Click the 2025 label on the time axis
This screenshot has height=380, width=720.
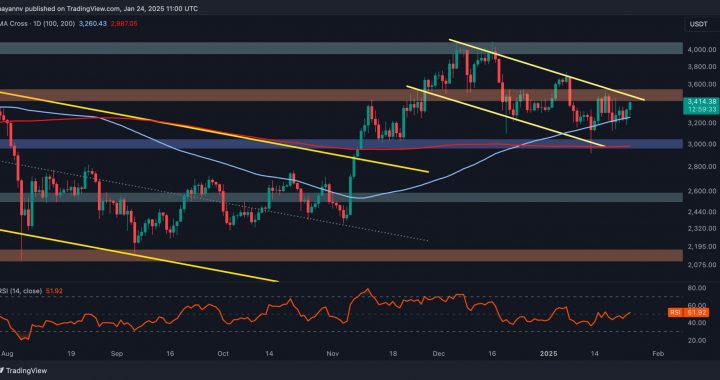(x=548, y=354)
